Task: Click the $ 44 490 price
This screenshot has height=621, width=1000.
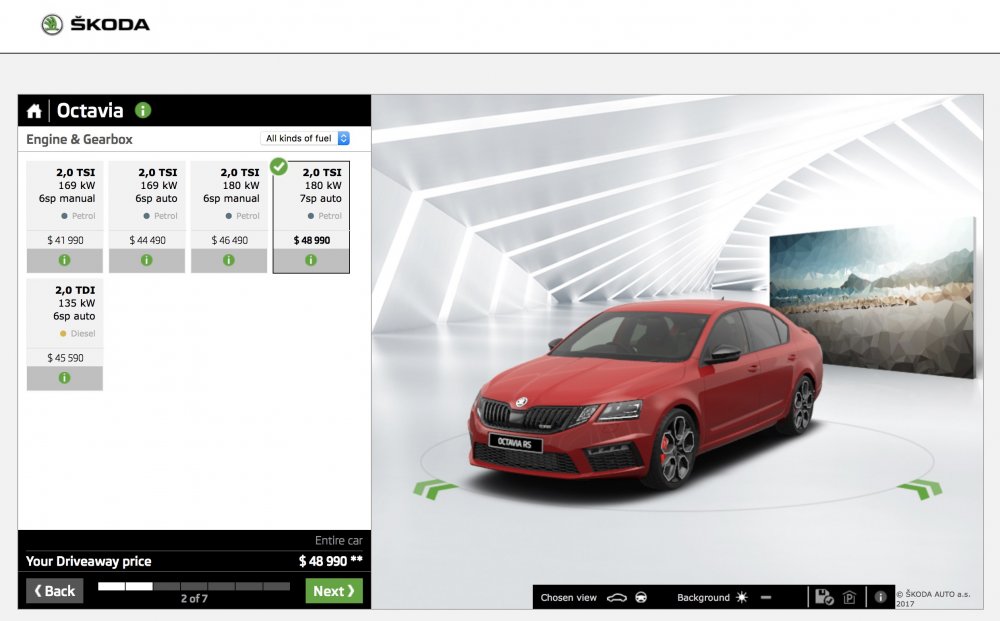Action: (x=147, y=240)
